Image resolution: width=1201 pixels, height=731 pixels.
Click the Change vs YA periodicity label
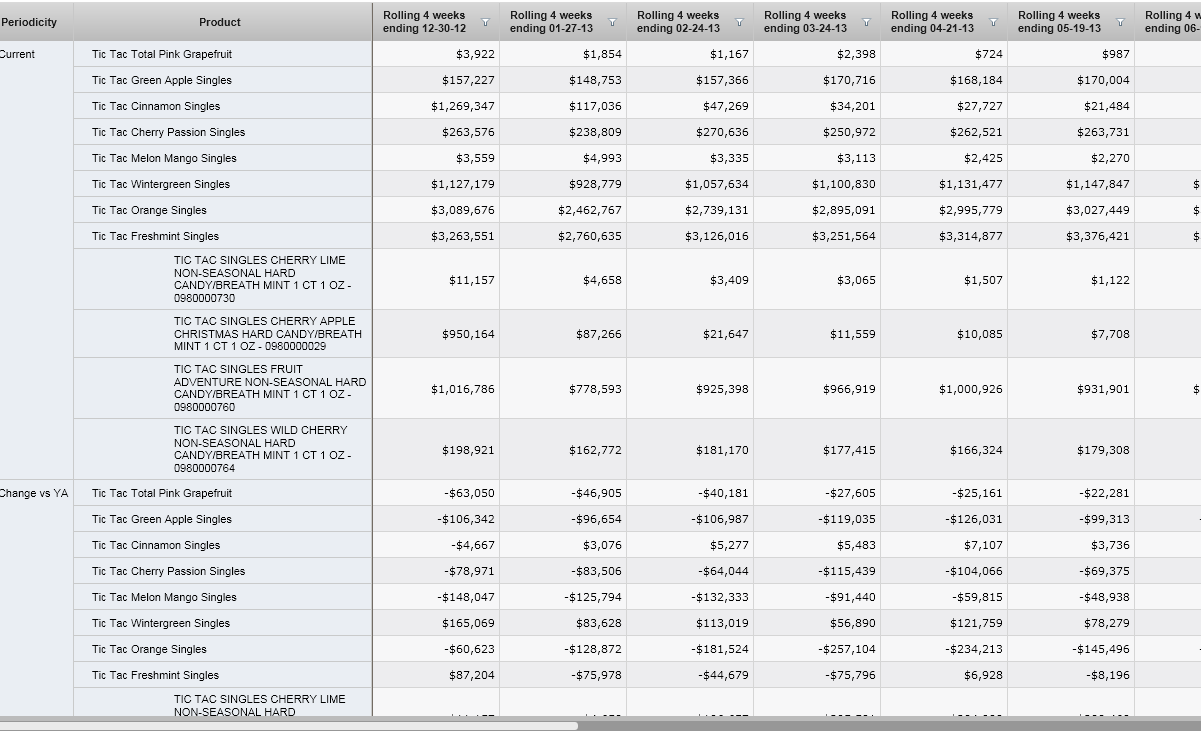click(x=34, y=493)
